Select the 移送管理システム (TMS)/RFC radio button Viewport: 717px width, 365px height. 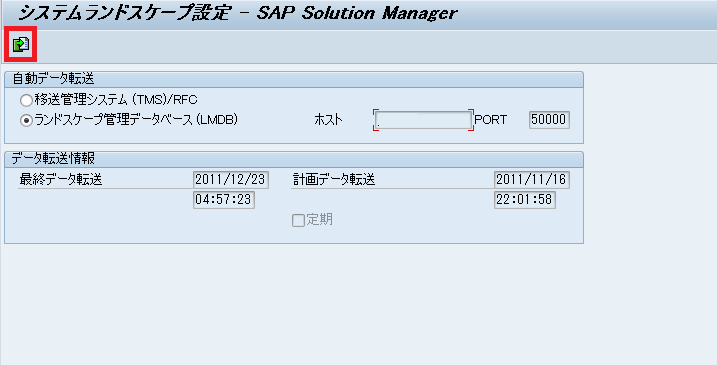[x=26, y=100]
